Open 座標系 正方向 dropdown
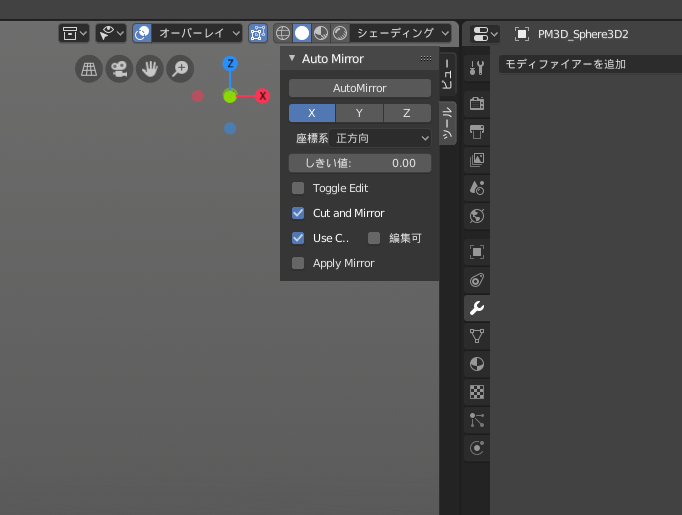 [x=380, y=138]
